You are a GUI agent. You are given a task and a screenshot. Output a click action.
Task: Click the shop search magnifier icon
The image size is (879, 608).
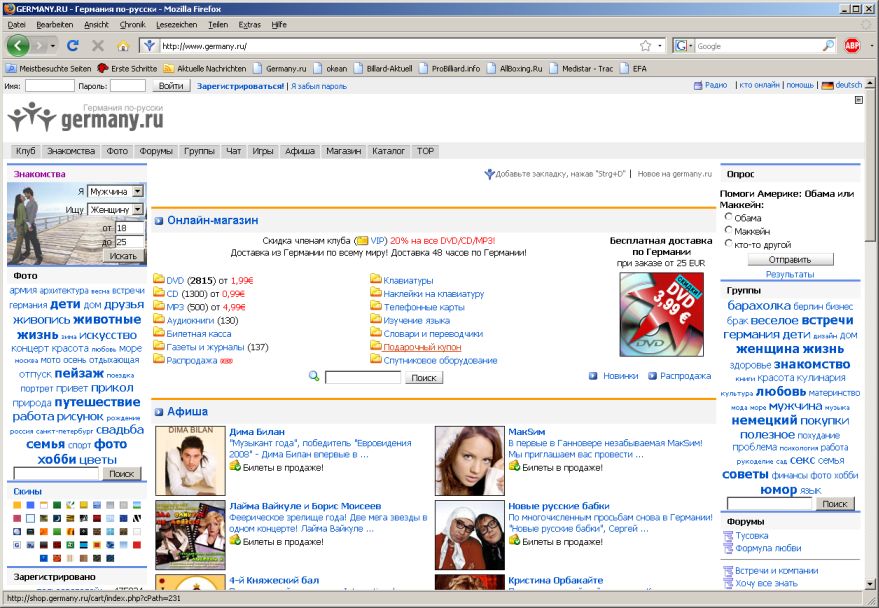tap(314, 376)
